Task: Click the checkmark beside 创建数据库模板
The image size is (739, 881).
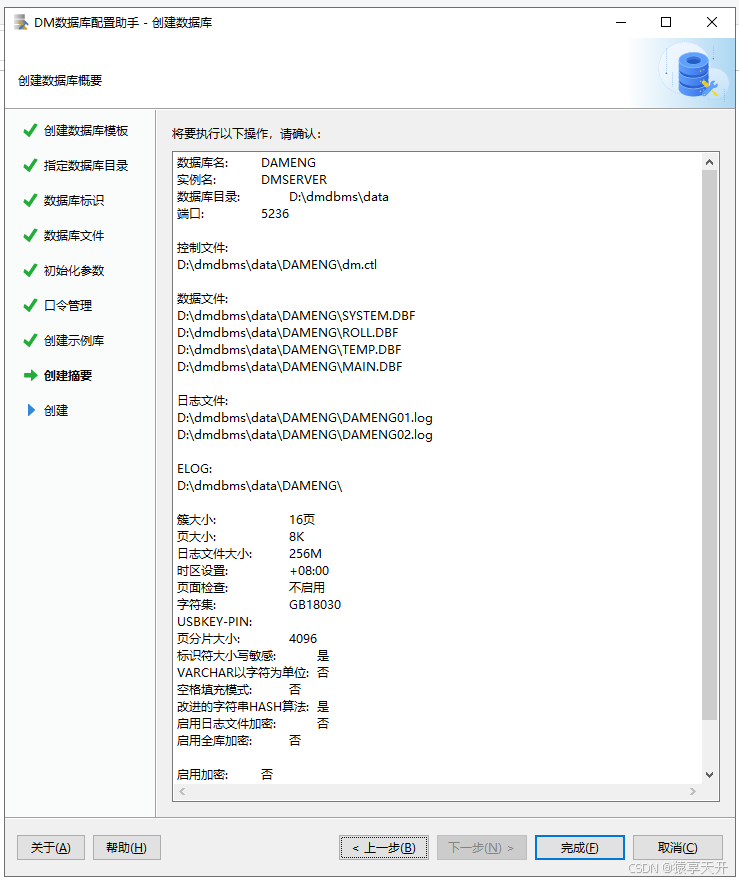Action: click(x=30, y=130)
